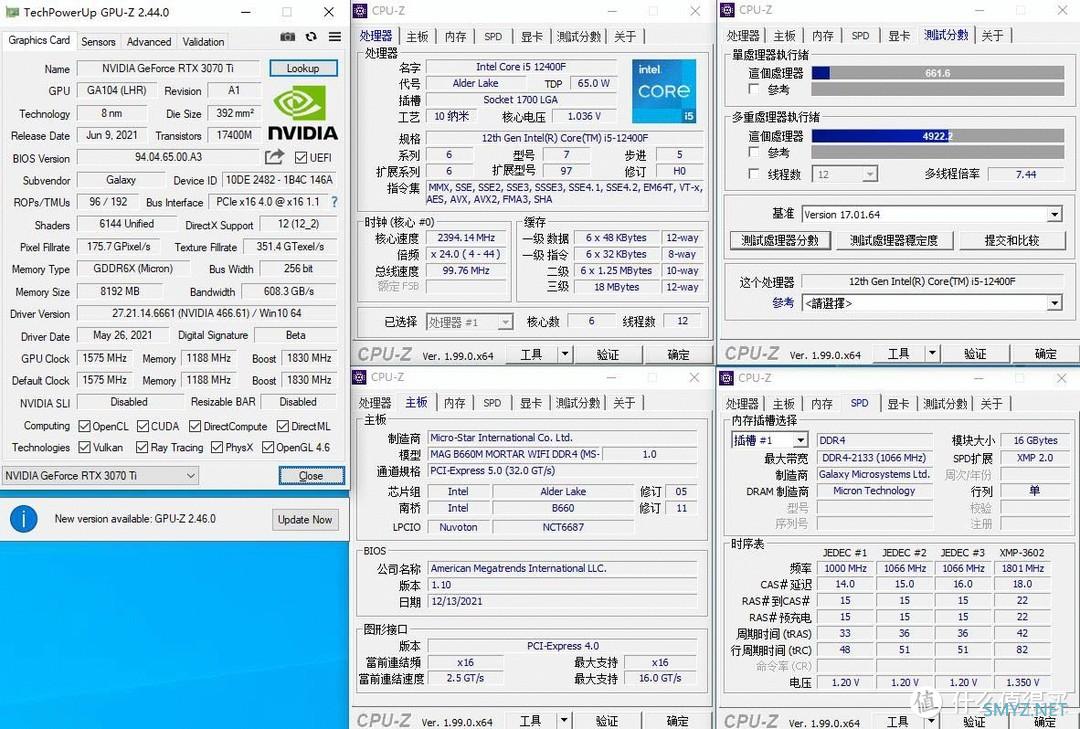
Task: Enable 參考 checkbox under multi-thread score
Action: [x=754, y=152]
